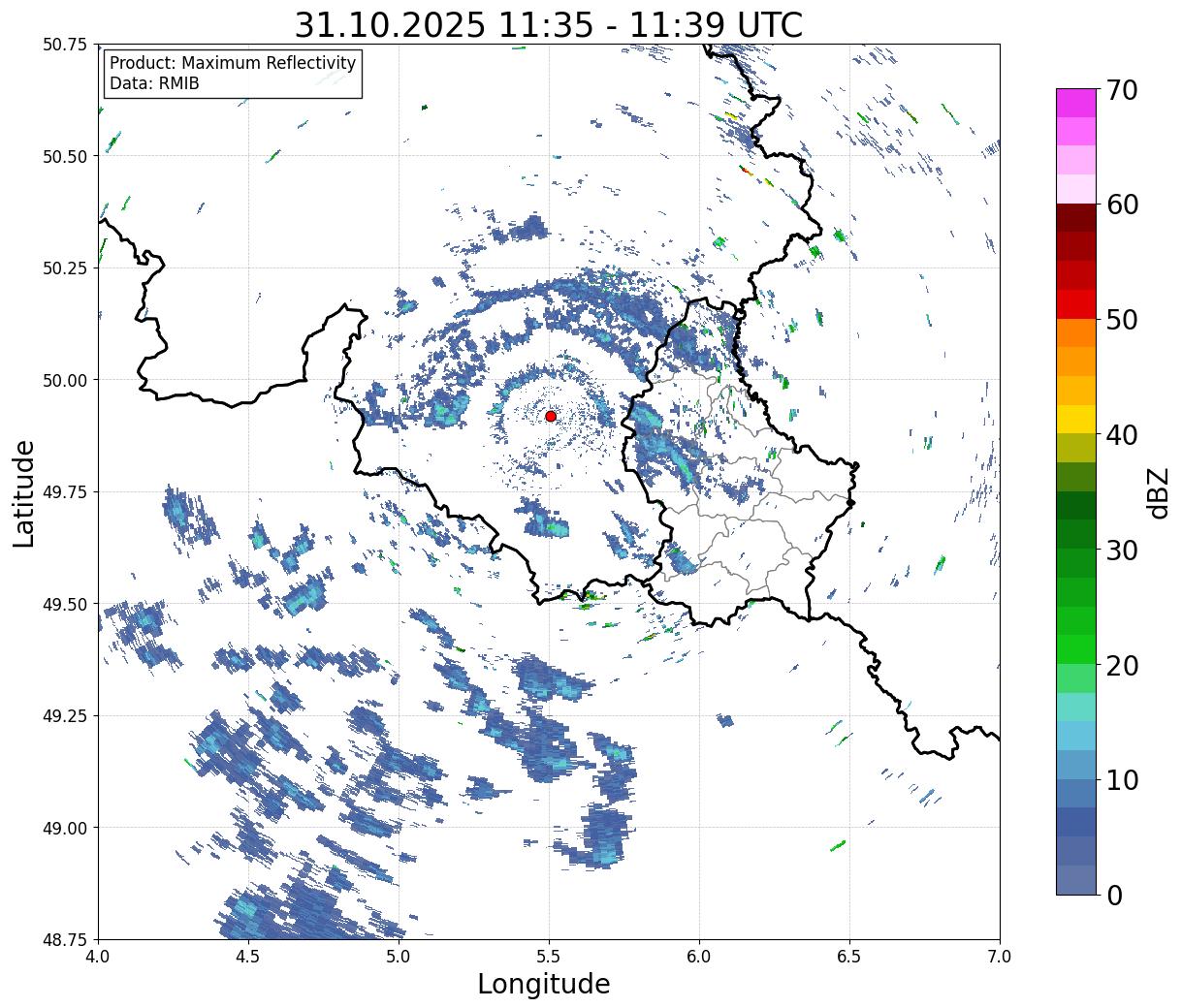Click the latitude tick label 50.25
The image size is (1182, 1008).
pos(65,268)
